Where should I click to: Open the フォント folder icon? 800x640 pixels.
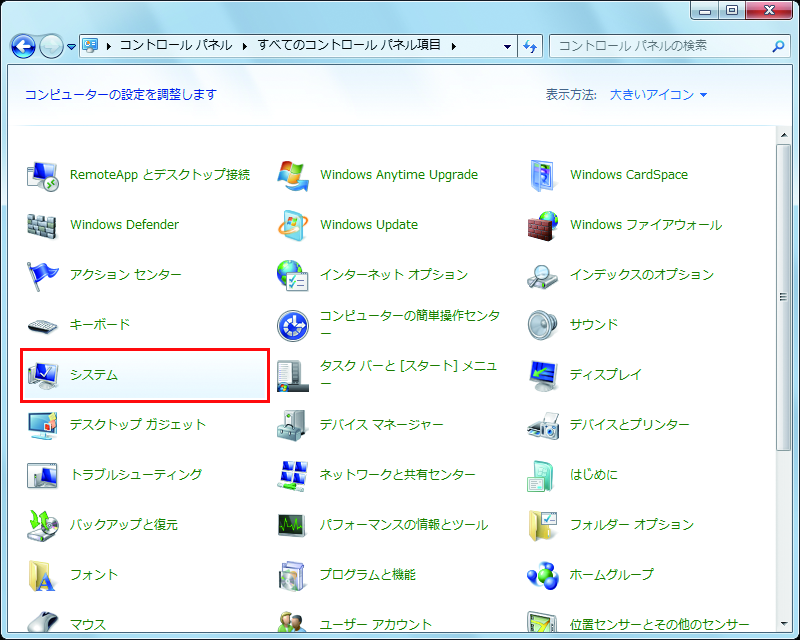(x=43, y=575)
